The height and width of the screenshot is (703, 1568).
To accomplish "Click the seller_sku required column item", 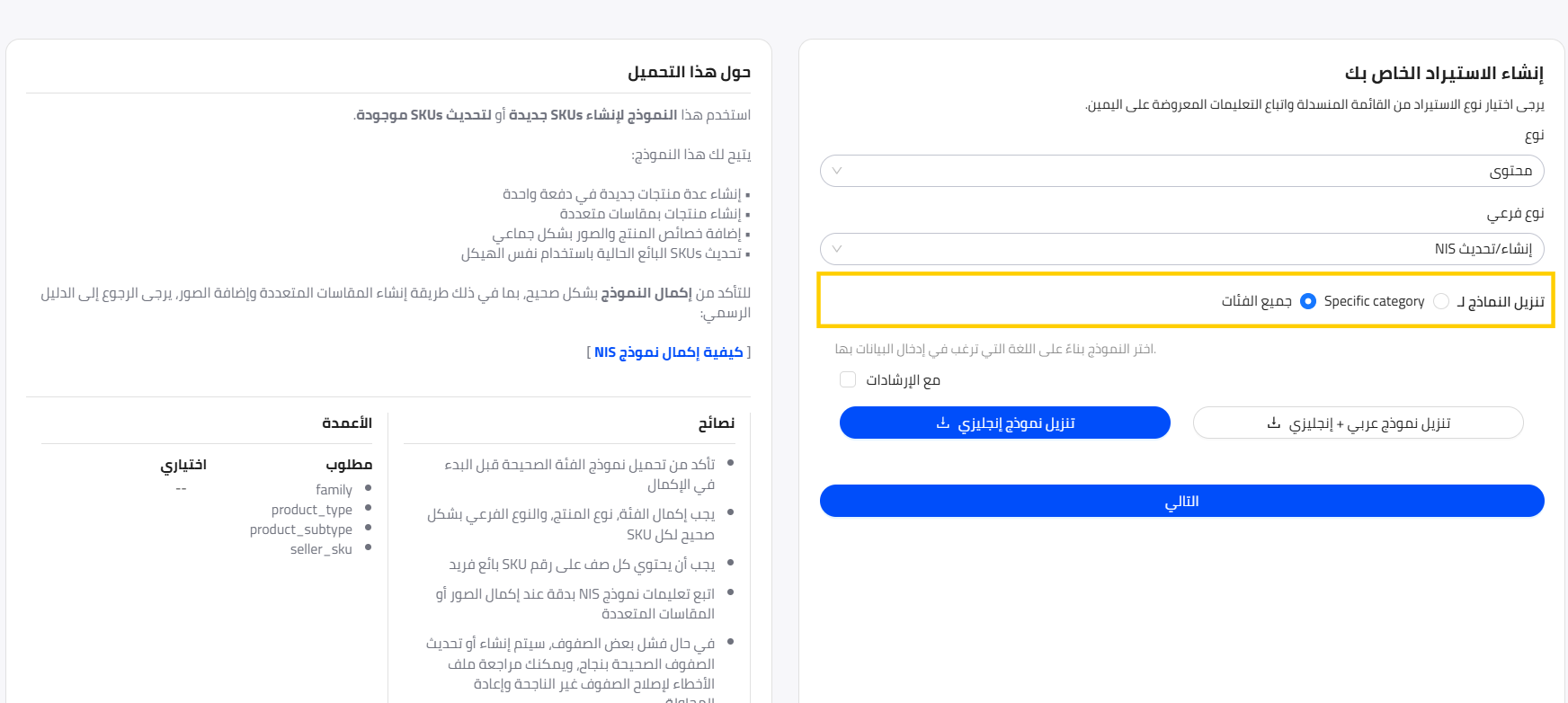I will [321, 549].
